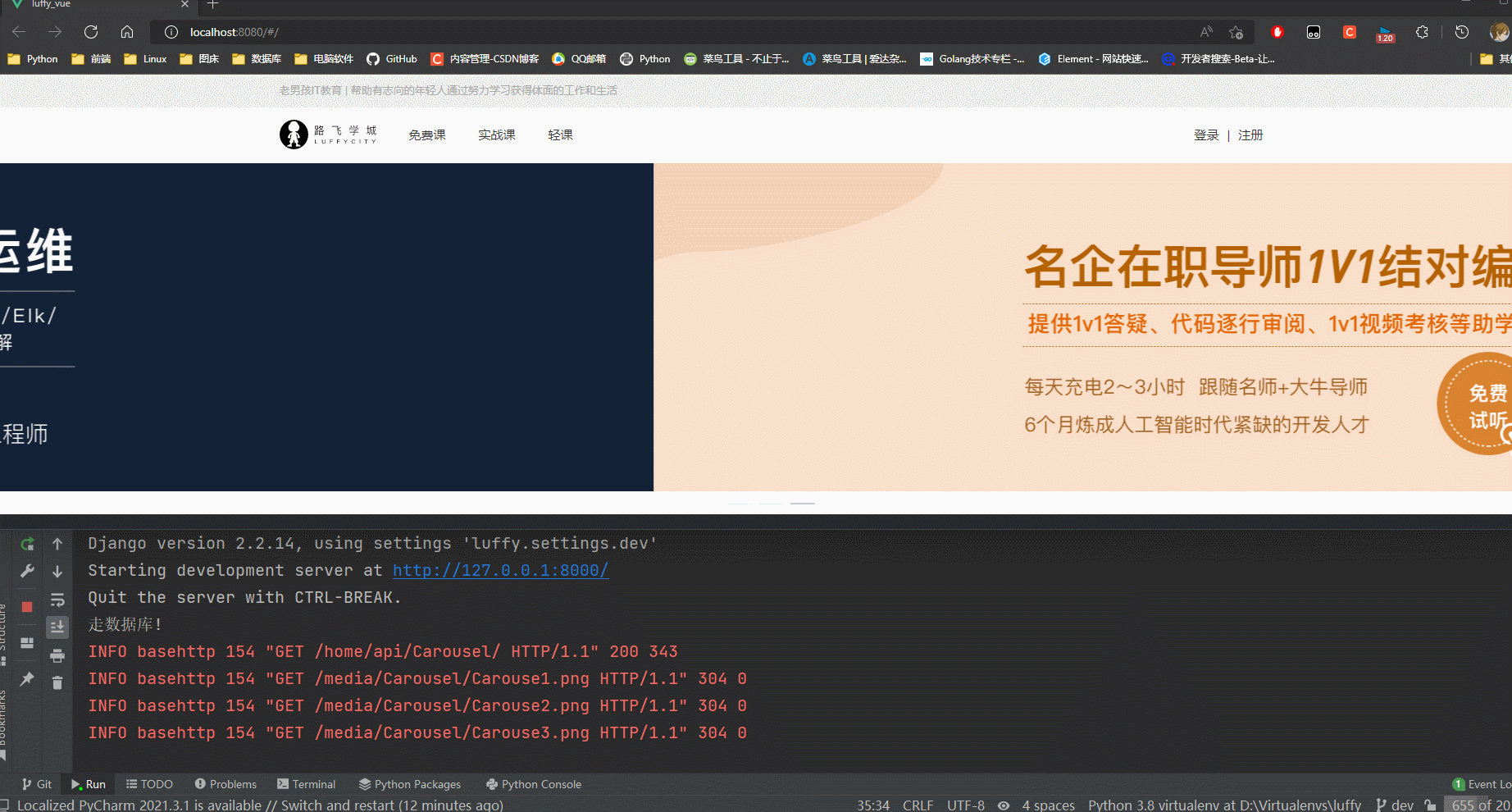Open the 图床 bookmarks folder

tap(199, 59)
